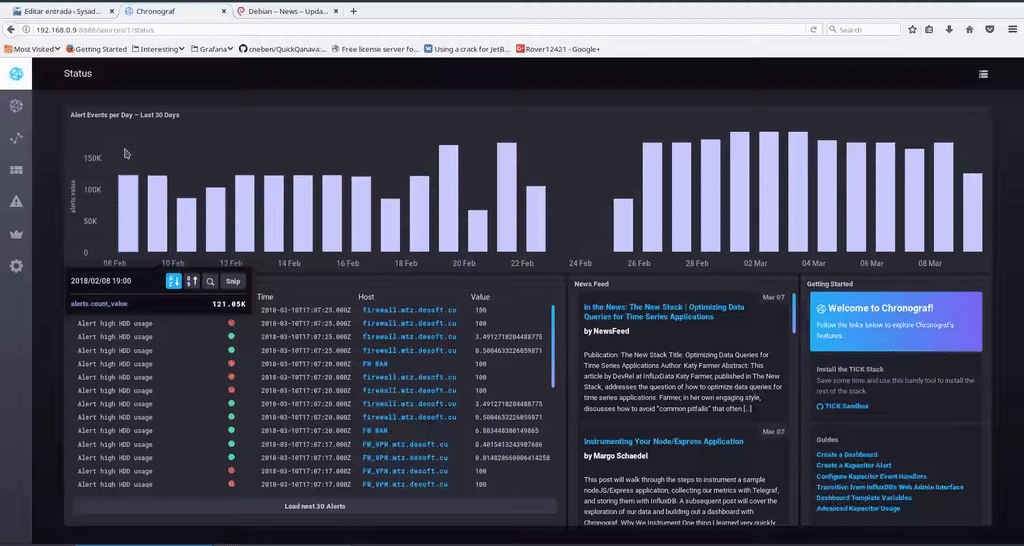1024x546 pixels.
Task: Open The New Stack Optimizing Data Queries article
Action: click(664, 312)
